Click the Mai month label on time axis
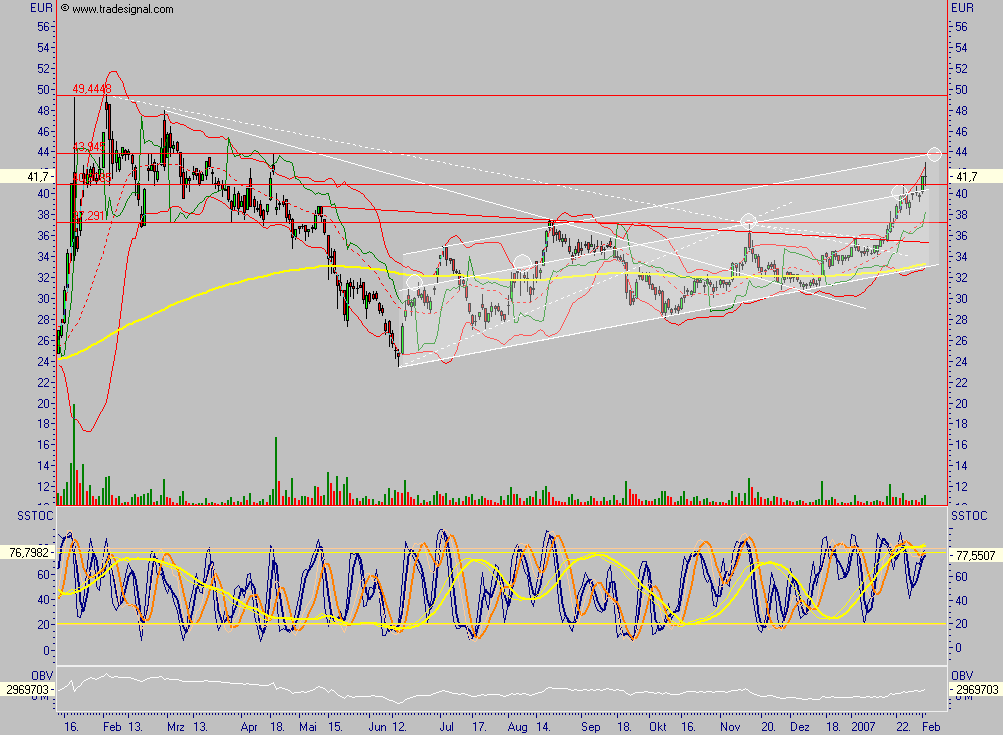This screenshot has width=1003, height=735. point(308,727)
